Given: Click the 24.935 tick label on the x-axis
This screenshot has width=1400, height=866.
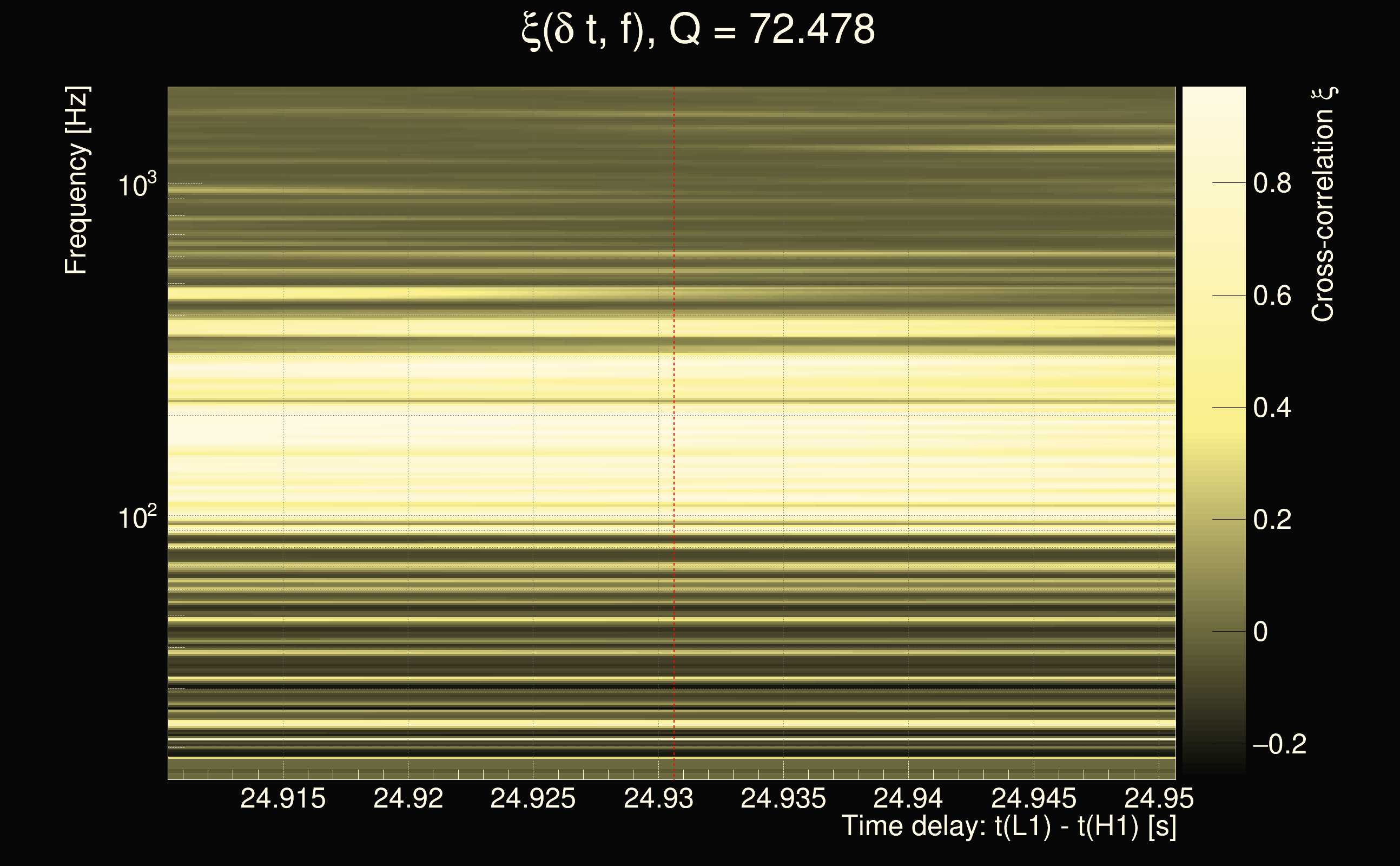Looking at the screenshot, I should tap(783, 798).
